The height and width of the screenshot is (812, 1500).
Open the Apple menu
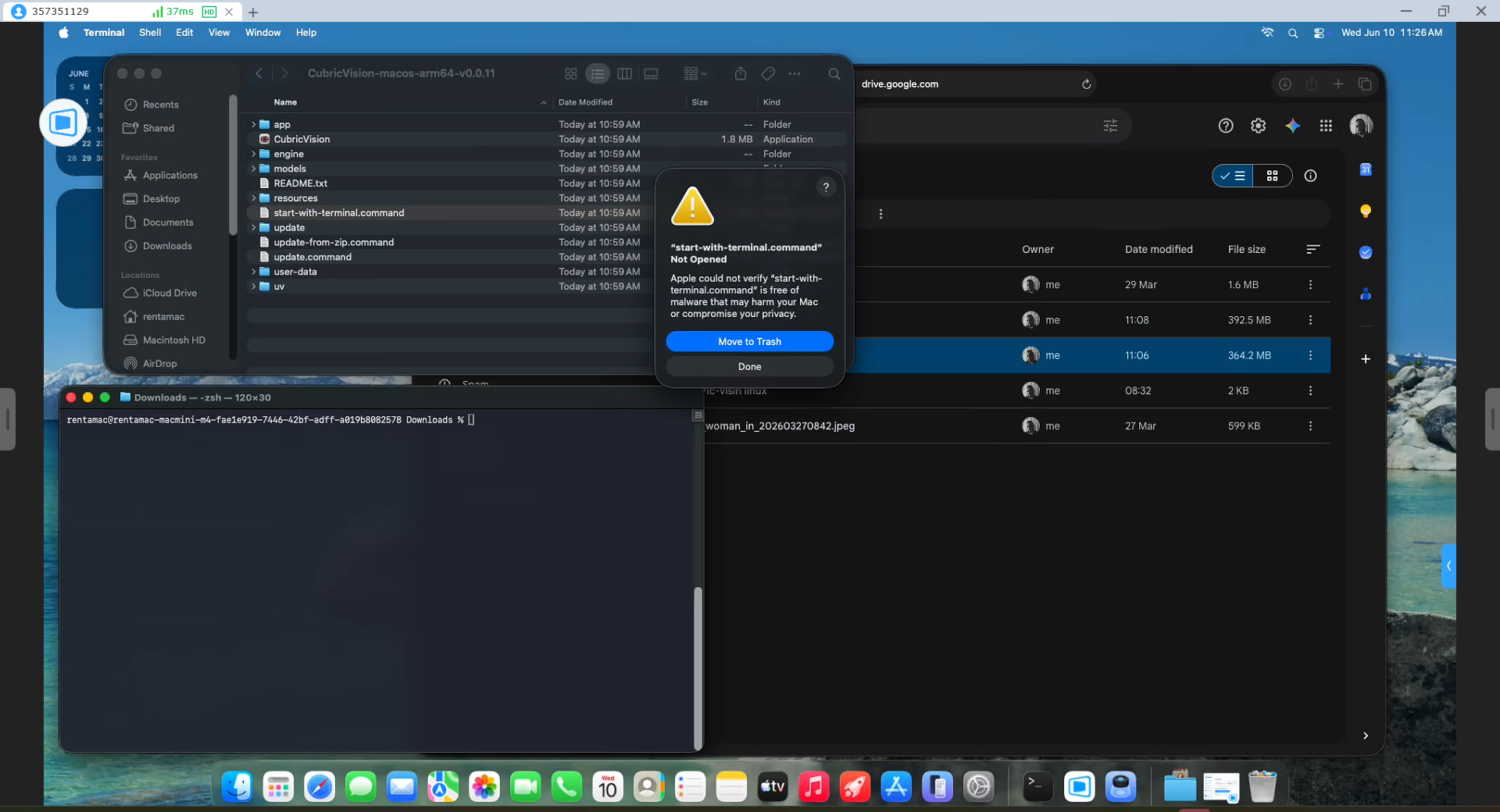coord(64,33)
